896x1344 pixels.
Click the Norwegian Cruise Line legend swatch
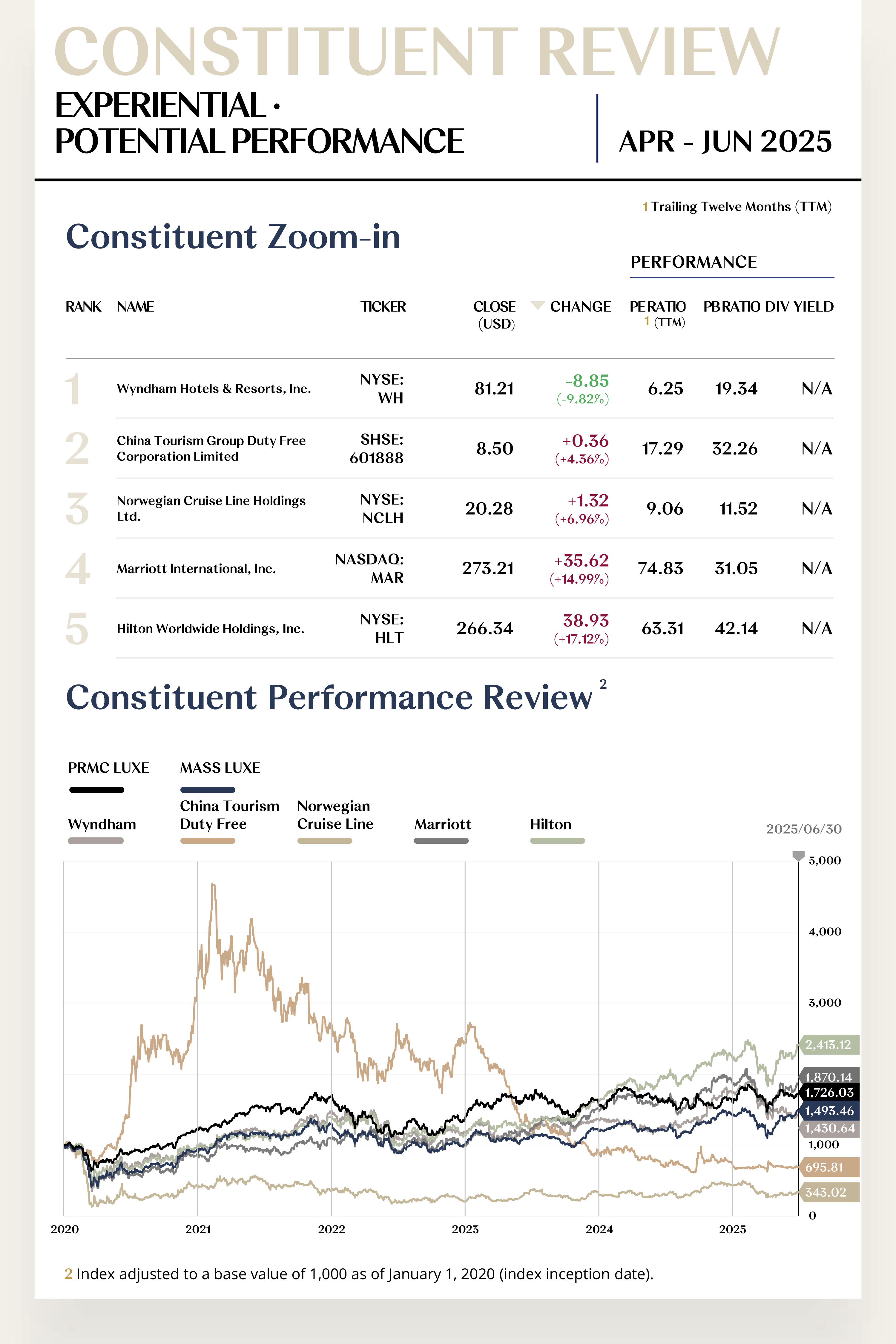pyautogui.click(x=325, y=840)
